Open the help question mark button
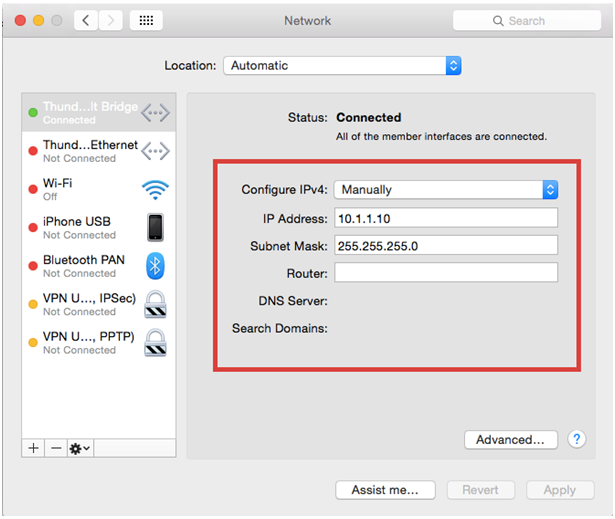The width and height of the screenshot is (615, 519). pyautogui.click(x=576, y=439)
